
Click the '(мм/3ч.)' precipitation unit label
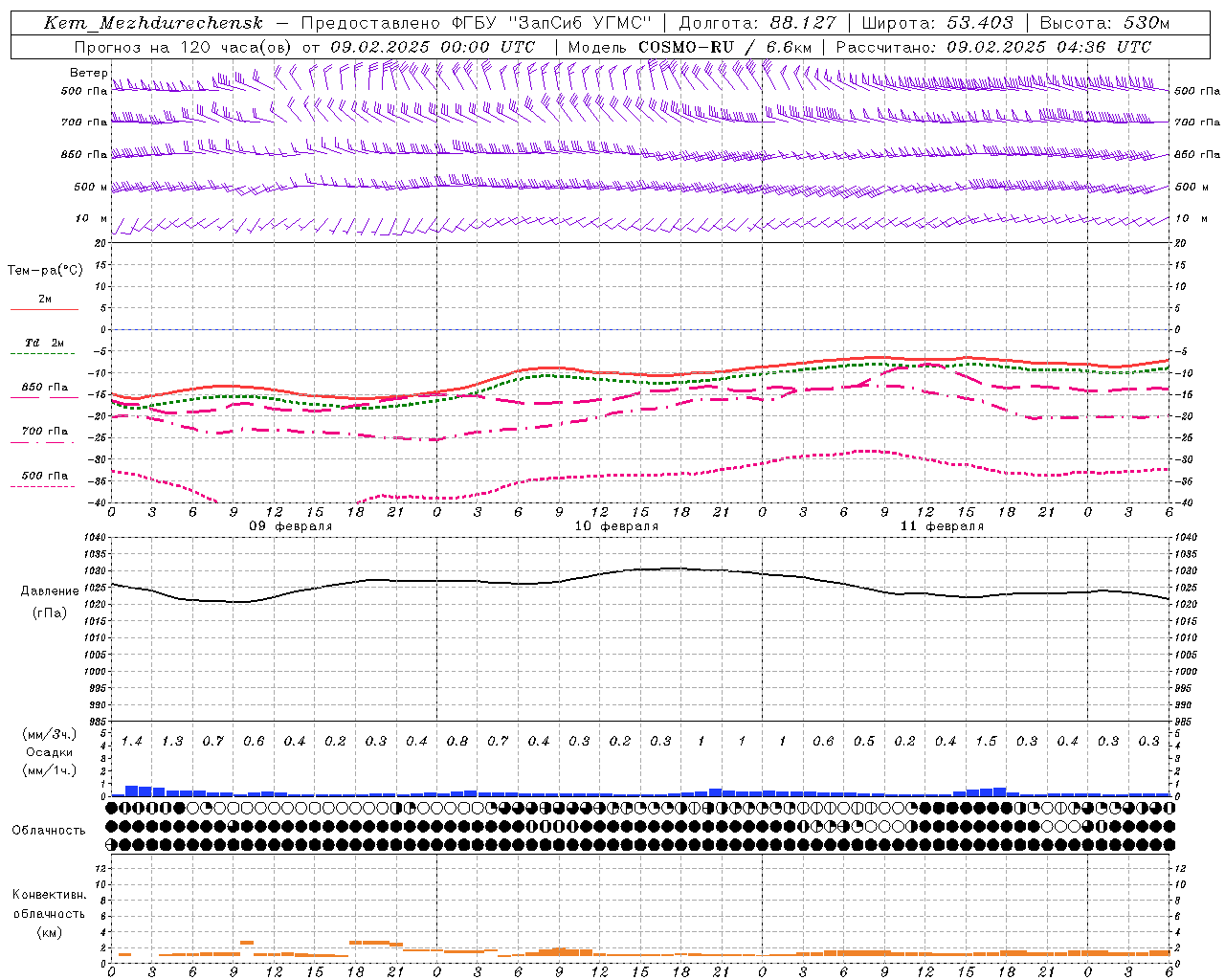48,734
